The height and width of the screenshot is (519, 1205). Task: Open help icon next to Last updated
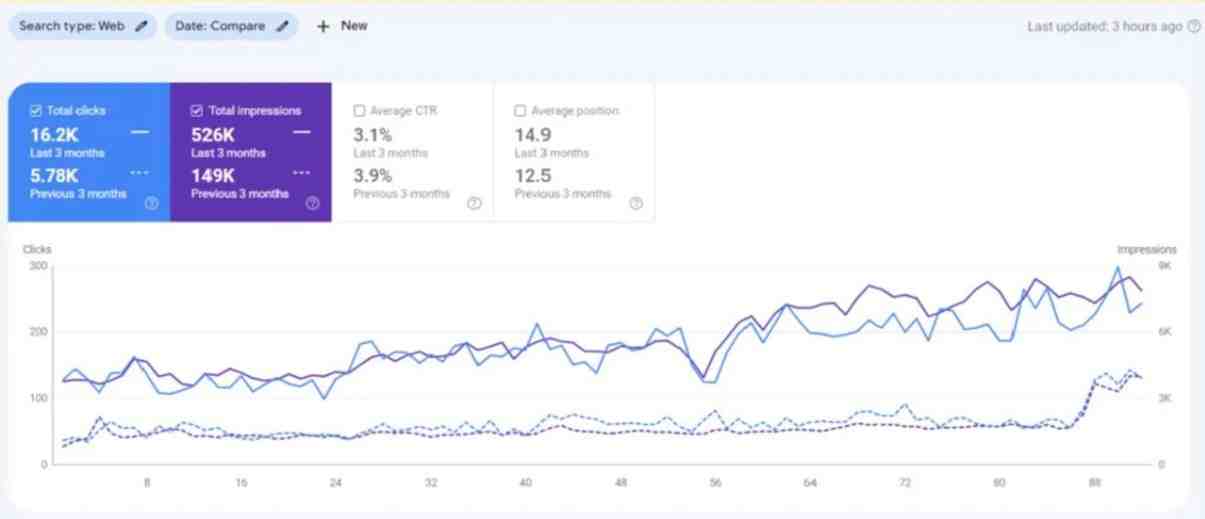tap(1193, 27)
